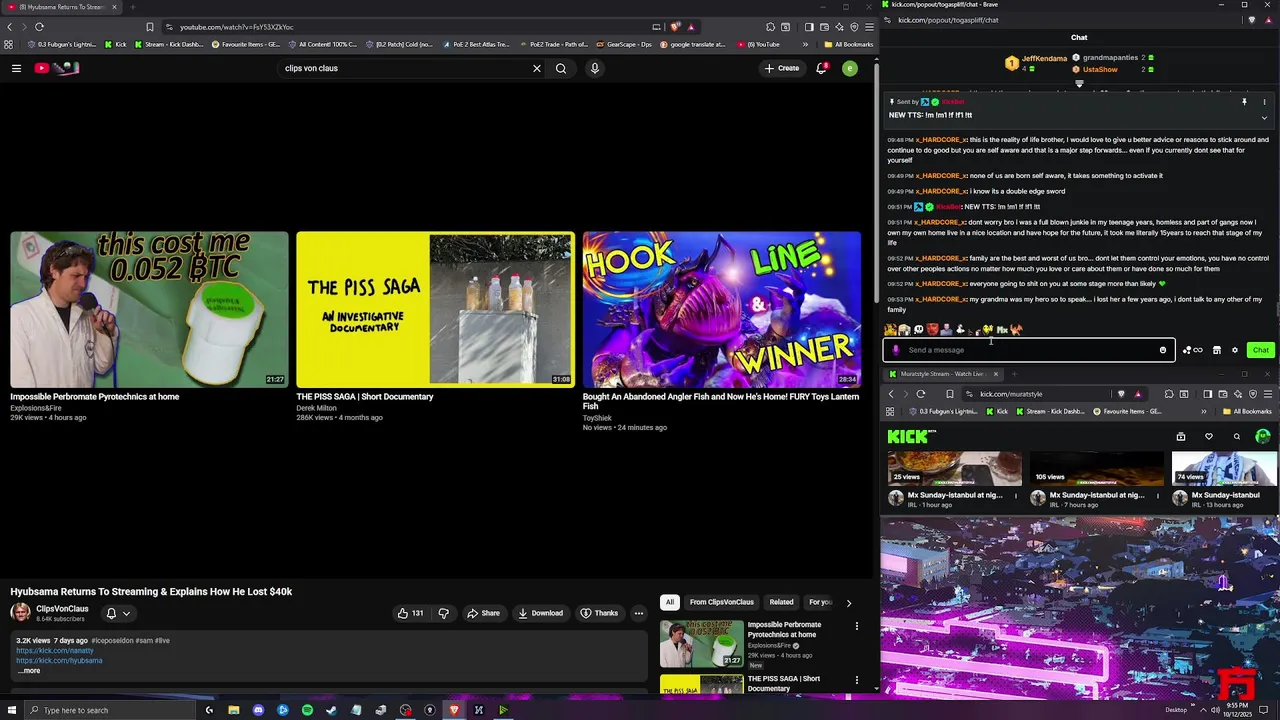Open options for THE PISS SAGA sidebar video
This screenshot has width=1280, height=720.
point(856,680)
